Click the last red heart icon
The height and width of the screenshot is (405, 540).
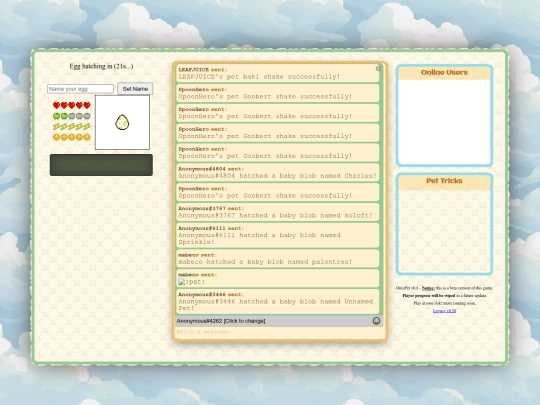pyautogui.click(x=87, y=105)
